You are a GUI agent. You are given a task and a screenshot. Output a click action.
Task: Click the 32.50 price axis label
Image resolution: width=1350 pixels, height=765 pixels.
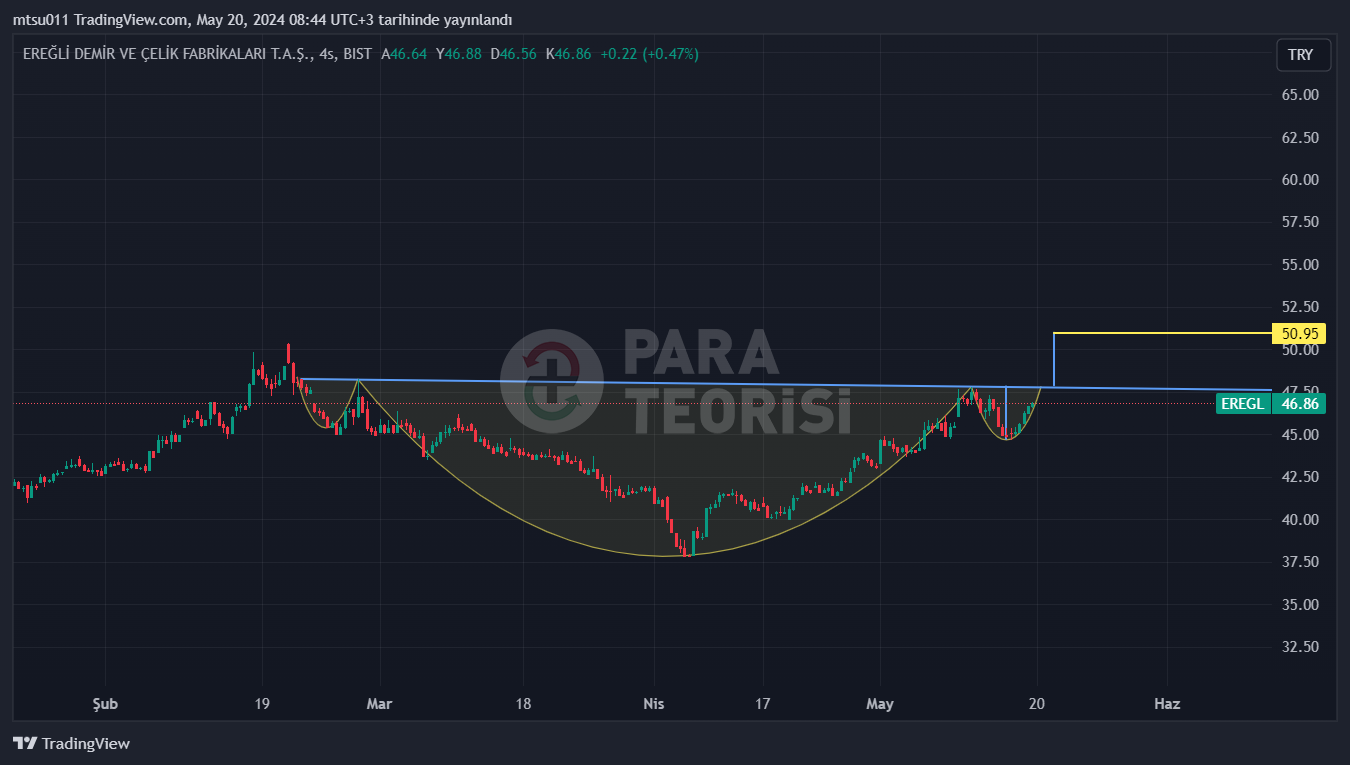[x=1300, y=647]
